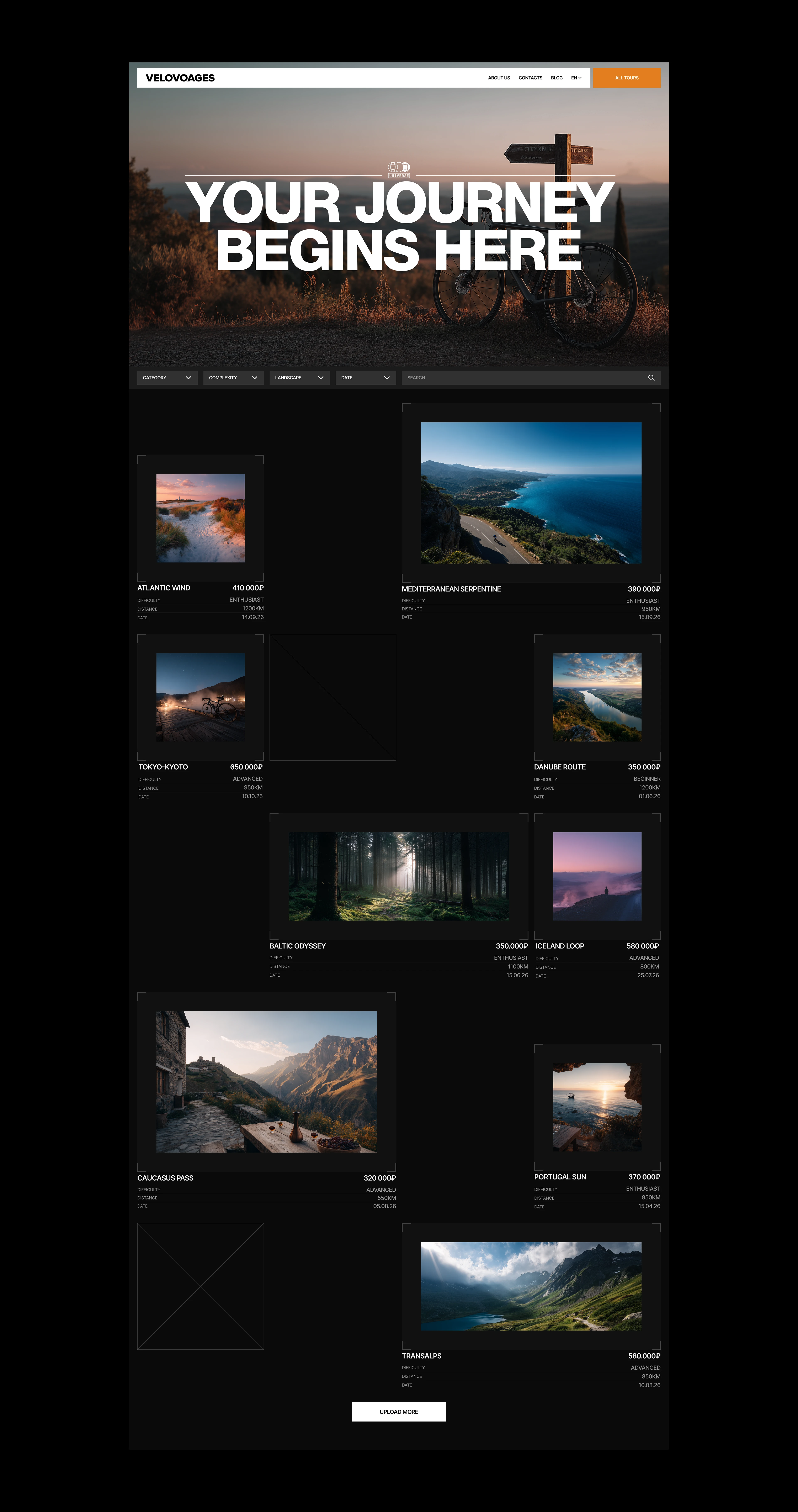Click the VELOVOAGES logo
Screen dimensions: 798x1512
(180, 78)
